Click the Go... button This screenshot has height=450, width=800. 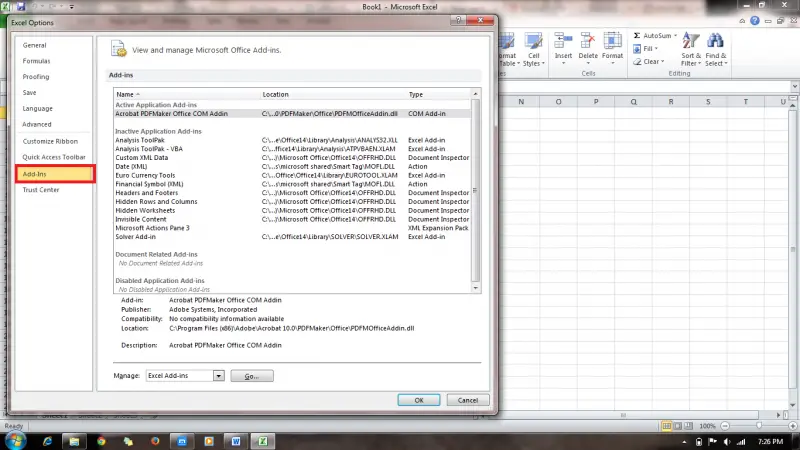(x=252, y=376)
